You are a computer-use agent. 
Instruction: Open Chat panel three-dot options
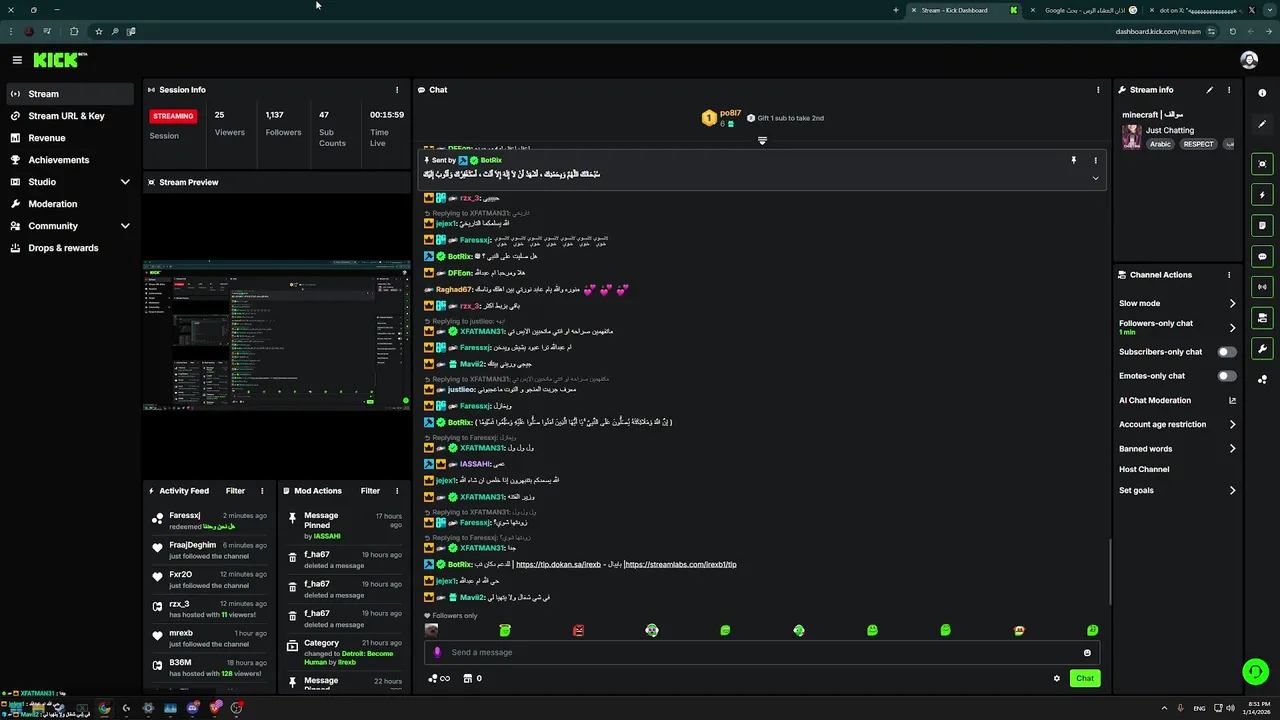pos(1097,90)
